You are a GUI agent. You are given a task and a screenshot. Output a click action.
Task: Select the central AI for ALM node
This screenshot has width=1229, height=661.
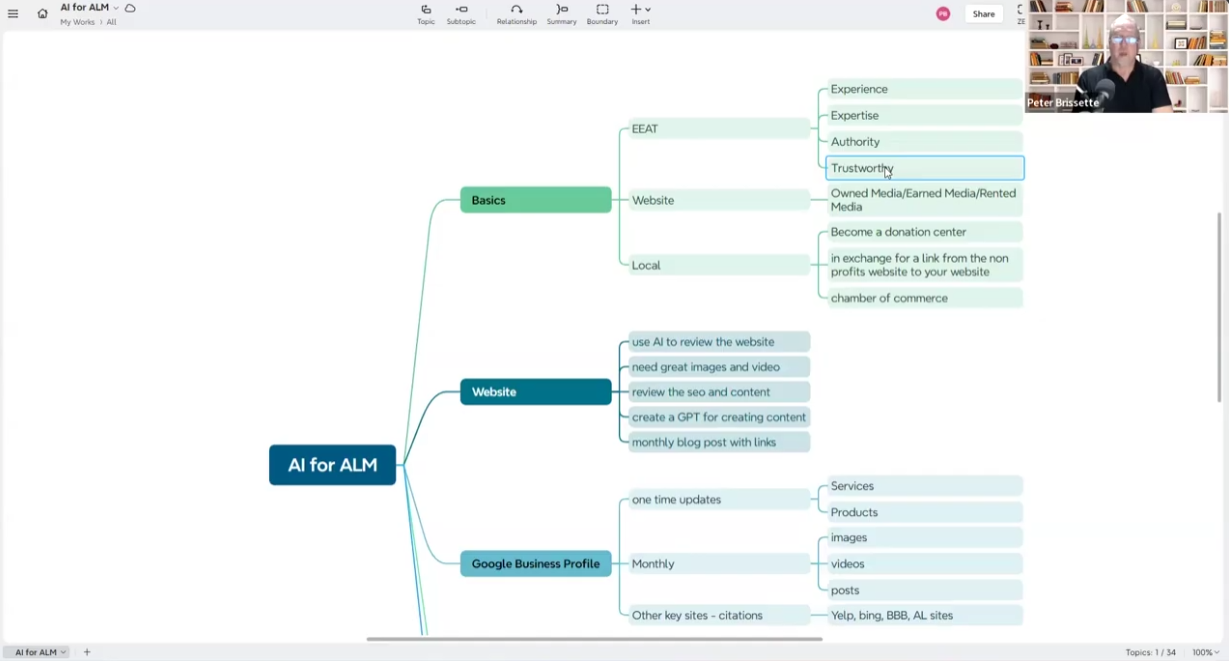click(x=332, y=465)
